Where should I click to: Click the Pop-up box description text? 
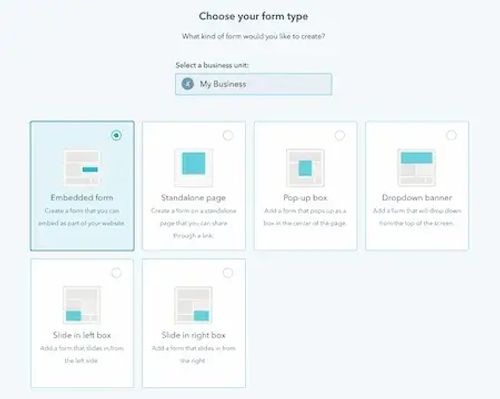pyautogui.click(x=305, y=217)
